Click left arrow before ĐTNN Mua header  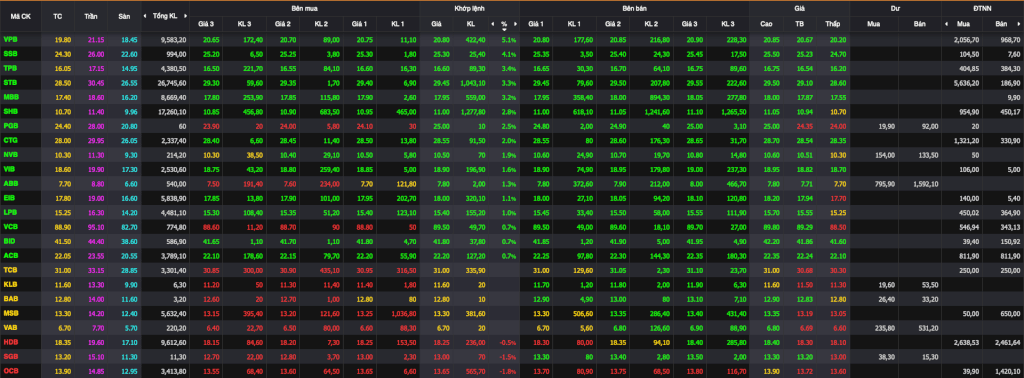tap(946, 24)
